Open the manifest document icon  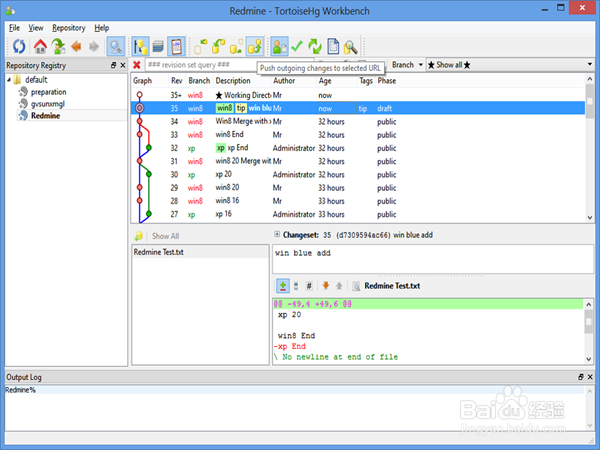point(333,47)
